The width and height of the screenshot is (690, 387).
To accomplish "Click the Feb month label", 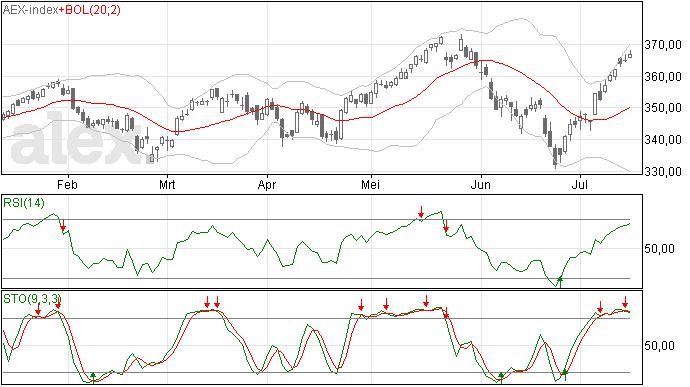I will (x=67, y=184).
